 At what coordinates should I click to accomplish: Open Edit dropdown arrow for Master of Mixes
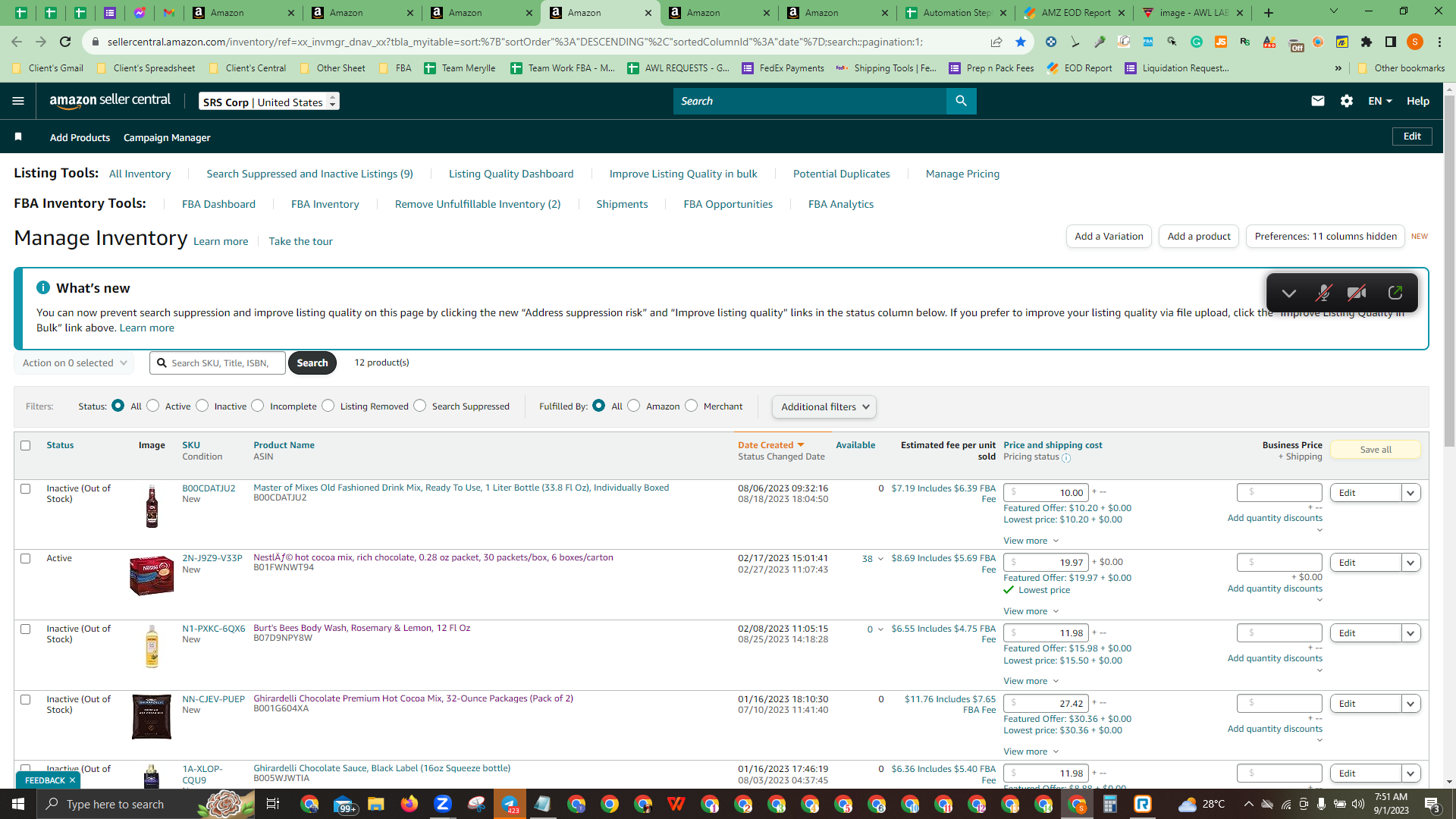coord(1410,493)
